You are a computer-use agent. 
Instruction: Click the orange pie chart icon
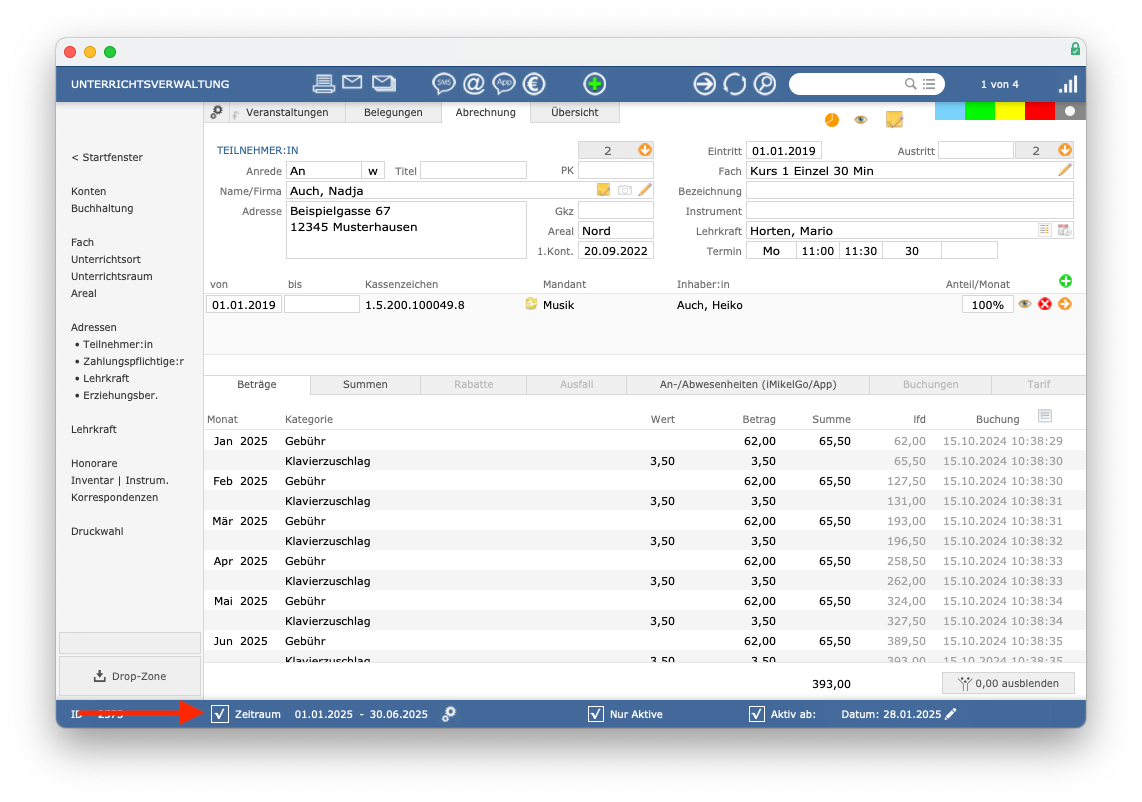click(832, 120)
